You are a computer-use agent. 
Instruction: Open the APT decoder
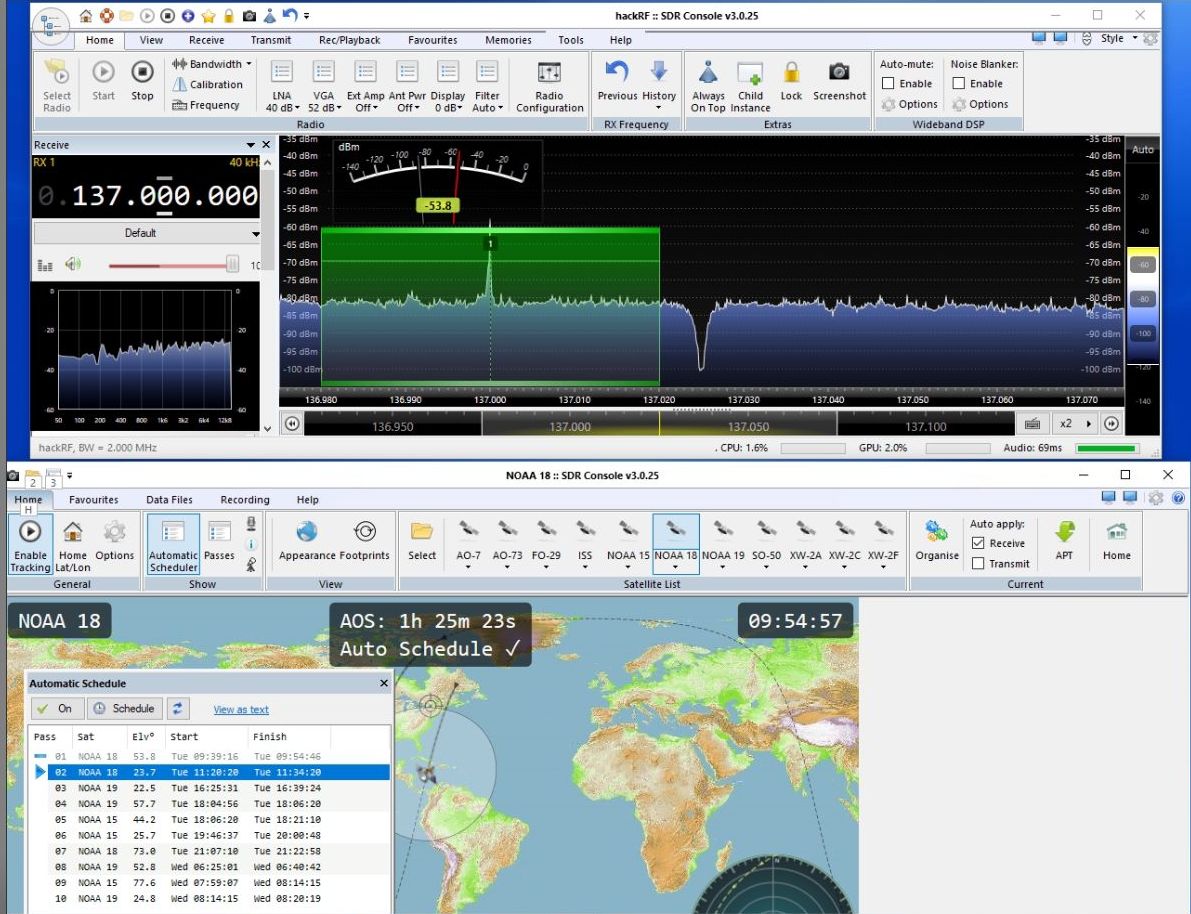[1064, 532]
